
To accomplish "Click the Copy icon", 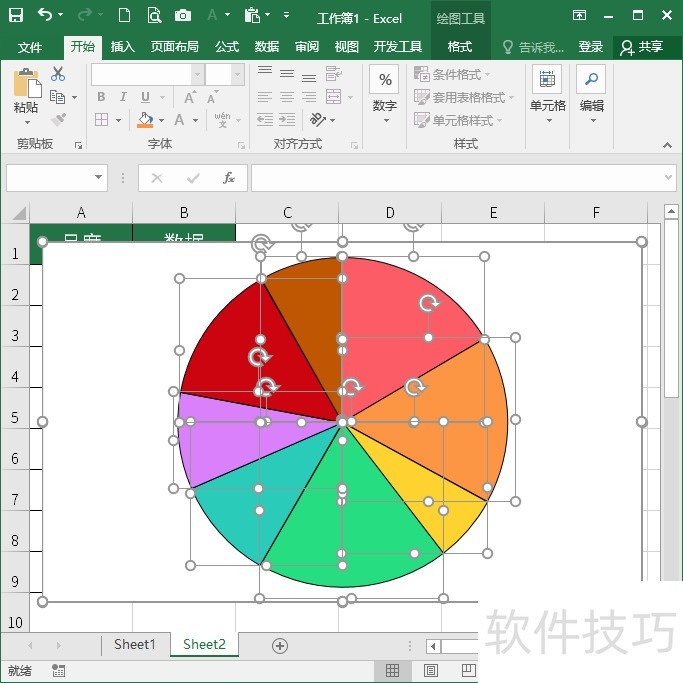I will (x=57, y=97).
